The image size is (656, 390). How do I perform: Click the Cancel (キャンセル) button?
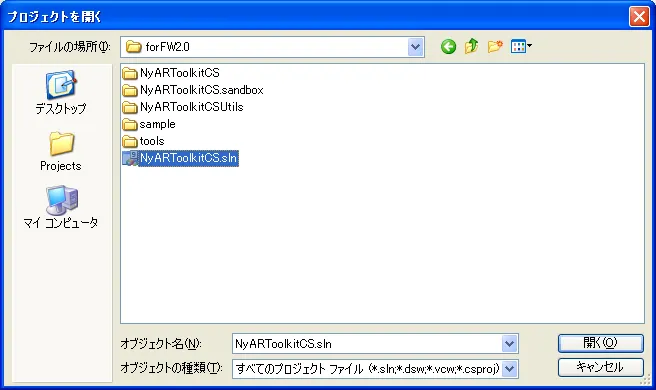[601, 367]
